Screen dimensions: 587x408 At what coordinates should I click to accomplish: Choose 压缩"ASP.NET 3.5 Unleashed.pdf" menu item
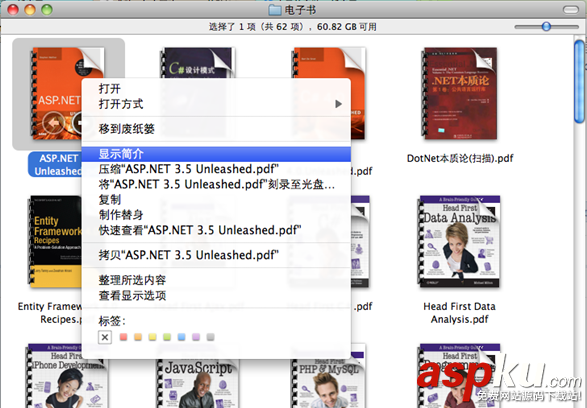[x=216, y=169]
